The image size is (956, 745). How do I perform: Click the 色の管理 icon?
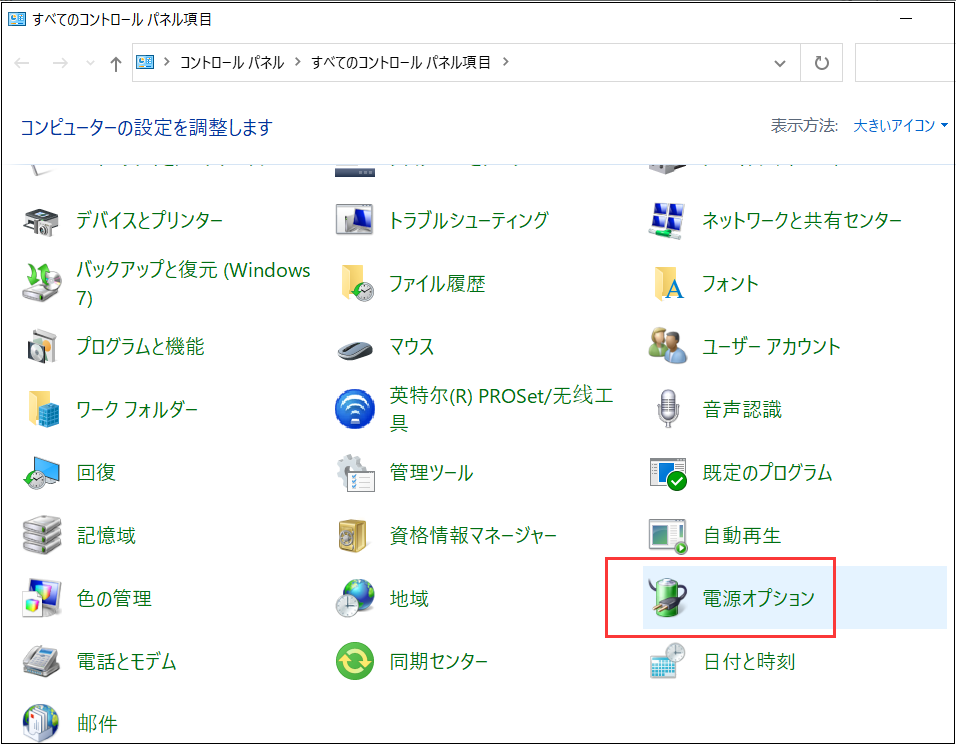42,598
